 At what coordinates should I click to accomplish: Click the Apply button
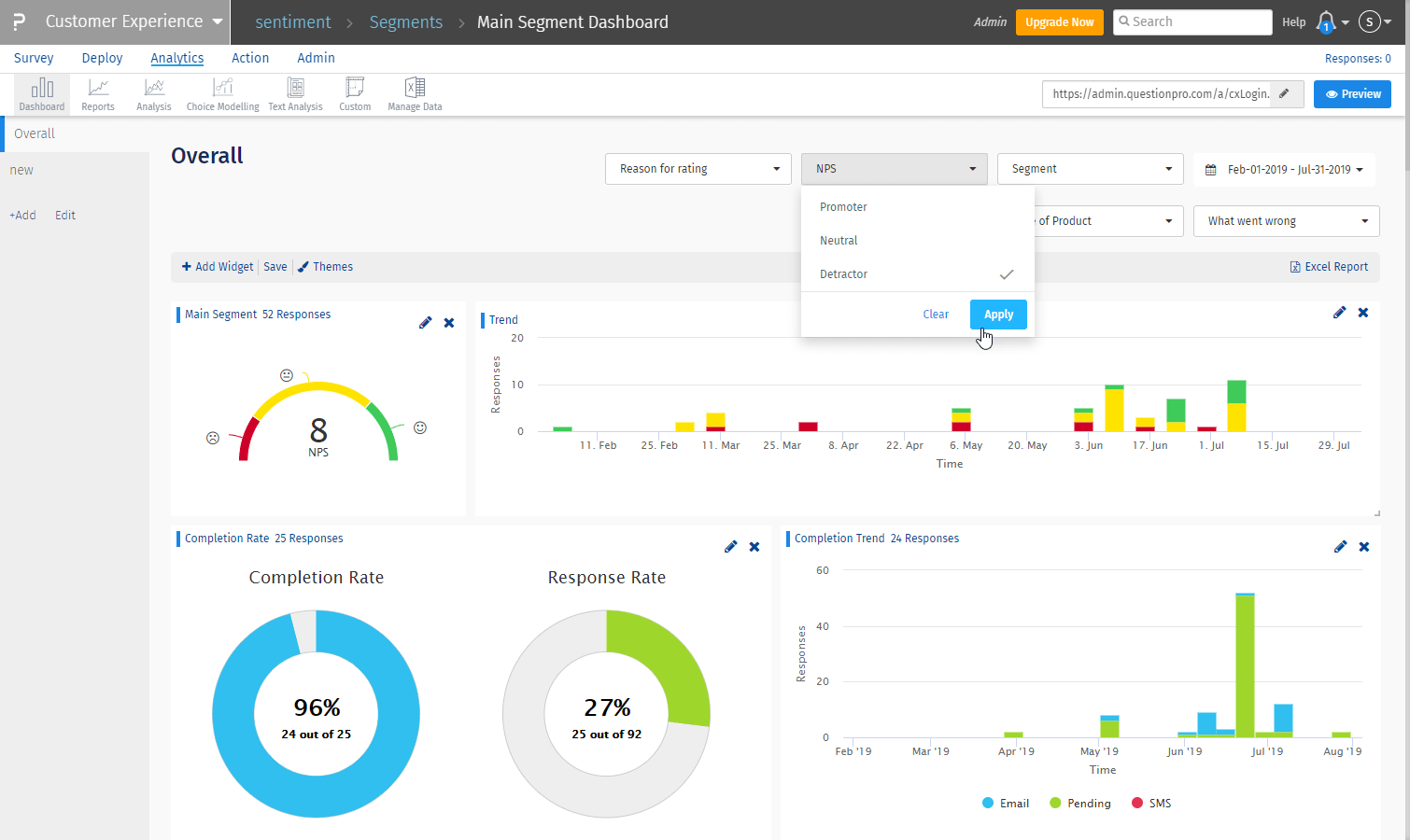(x=998, y=315)
